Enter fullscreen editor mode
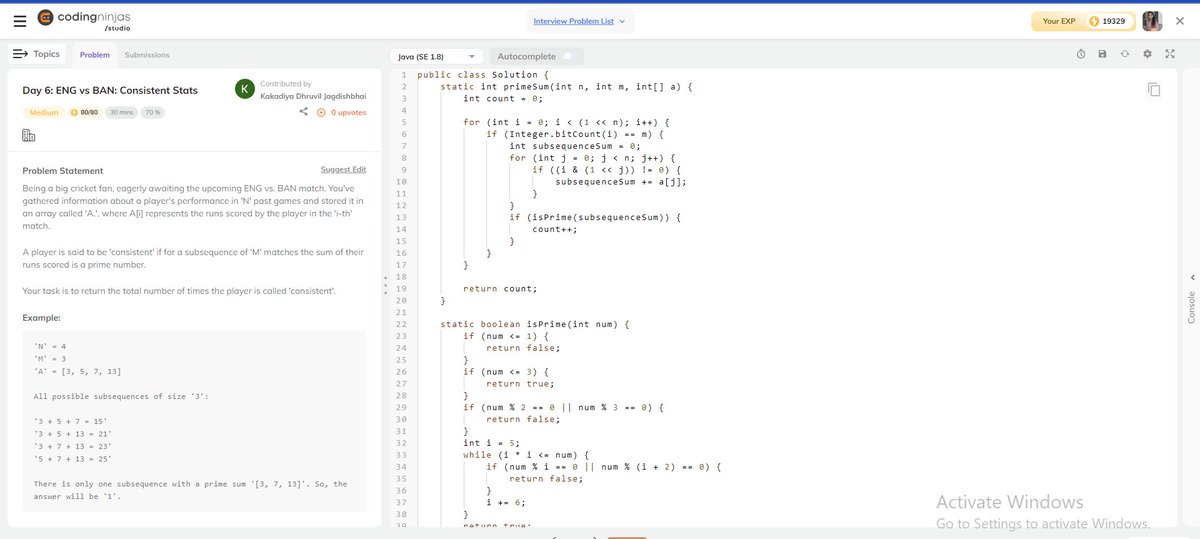 coord(1170,54)
